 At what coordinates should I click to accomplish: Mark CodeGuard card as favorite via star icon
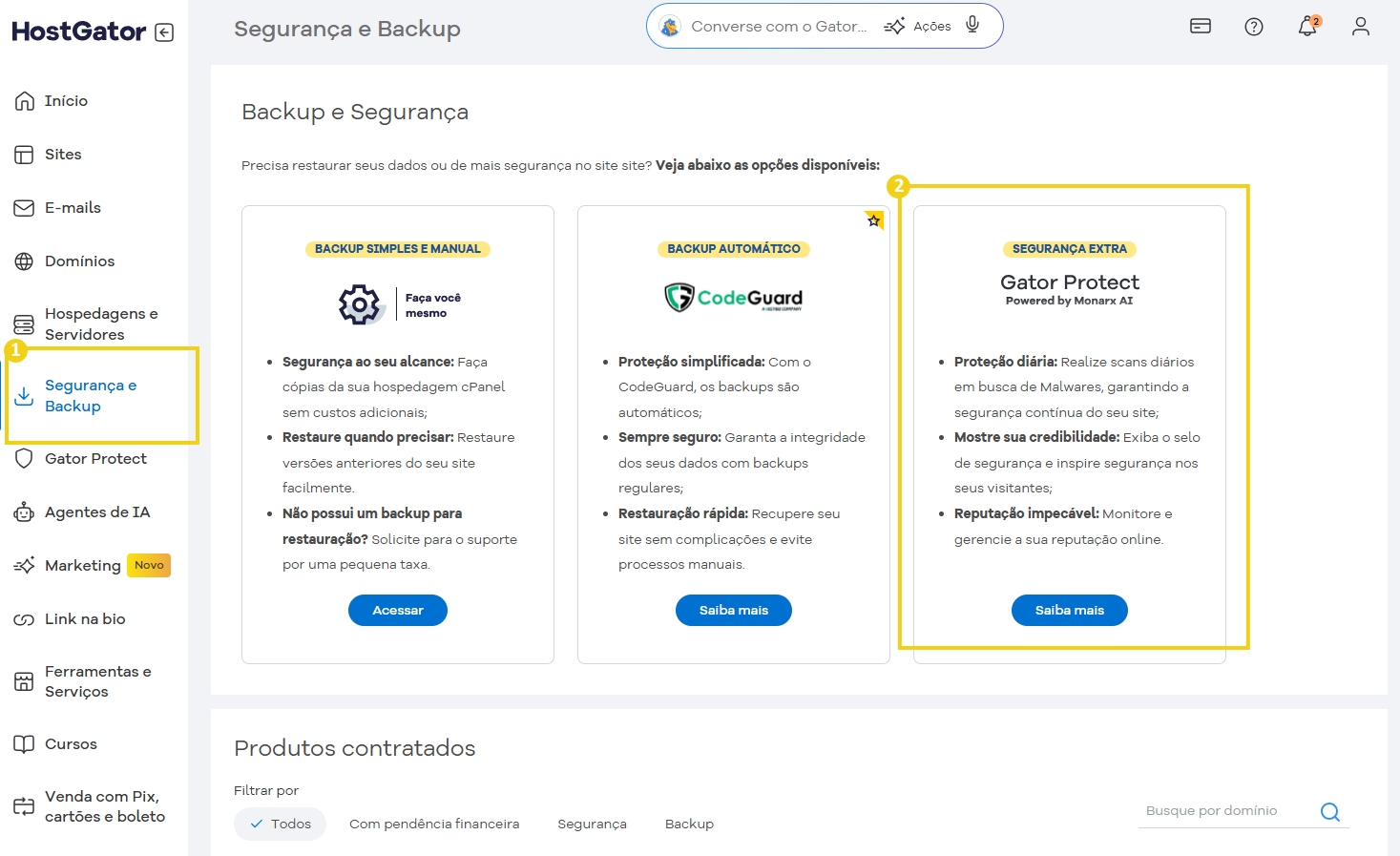[873, 219]
